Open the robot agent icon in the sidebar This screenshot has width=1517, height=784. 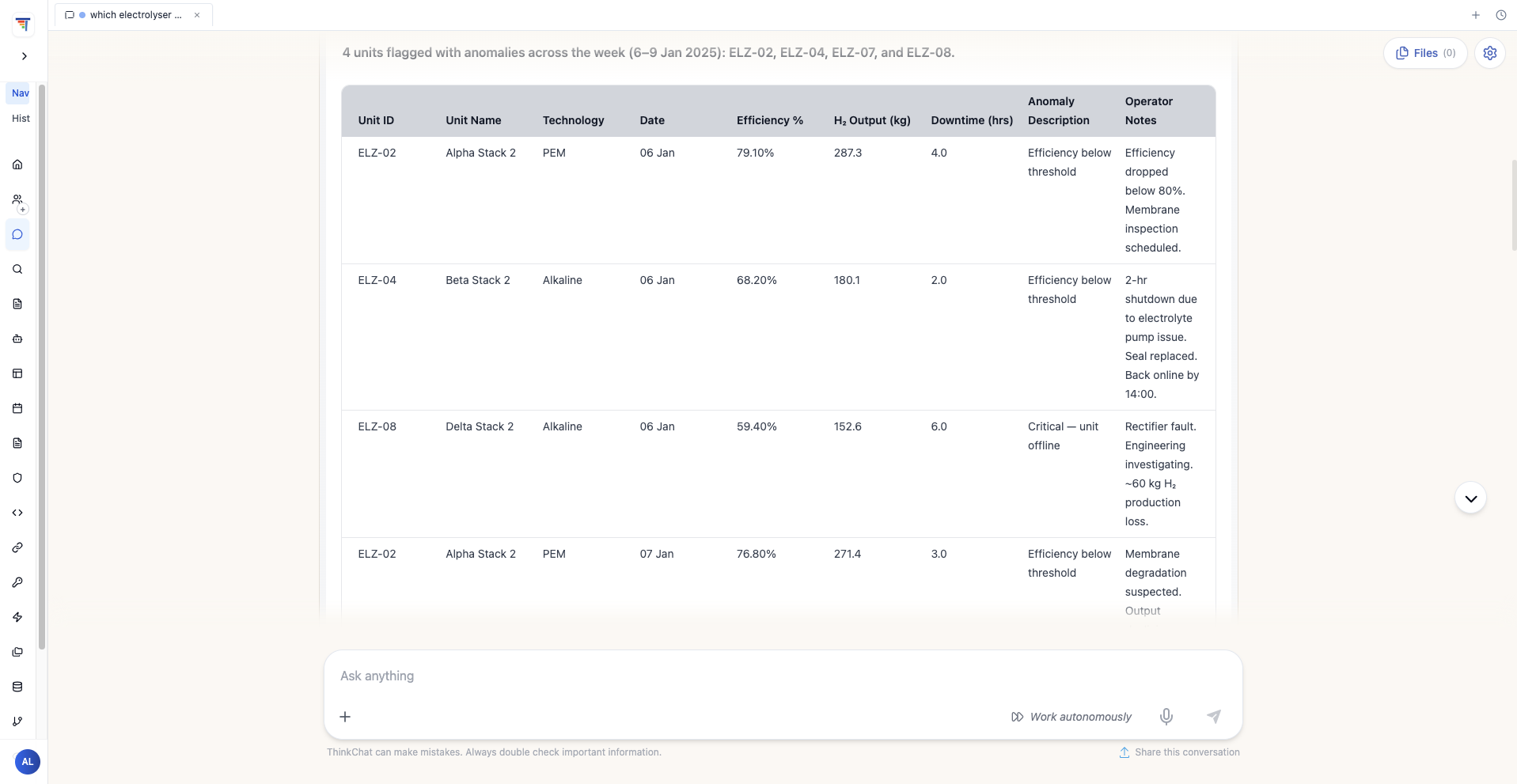click(17, 339)
